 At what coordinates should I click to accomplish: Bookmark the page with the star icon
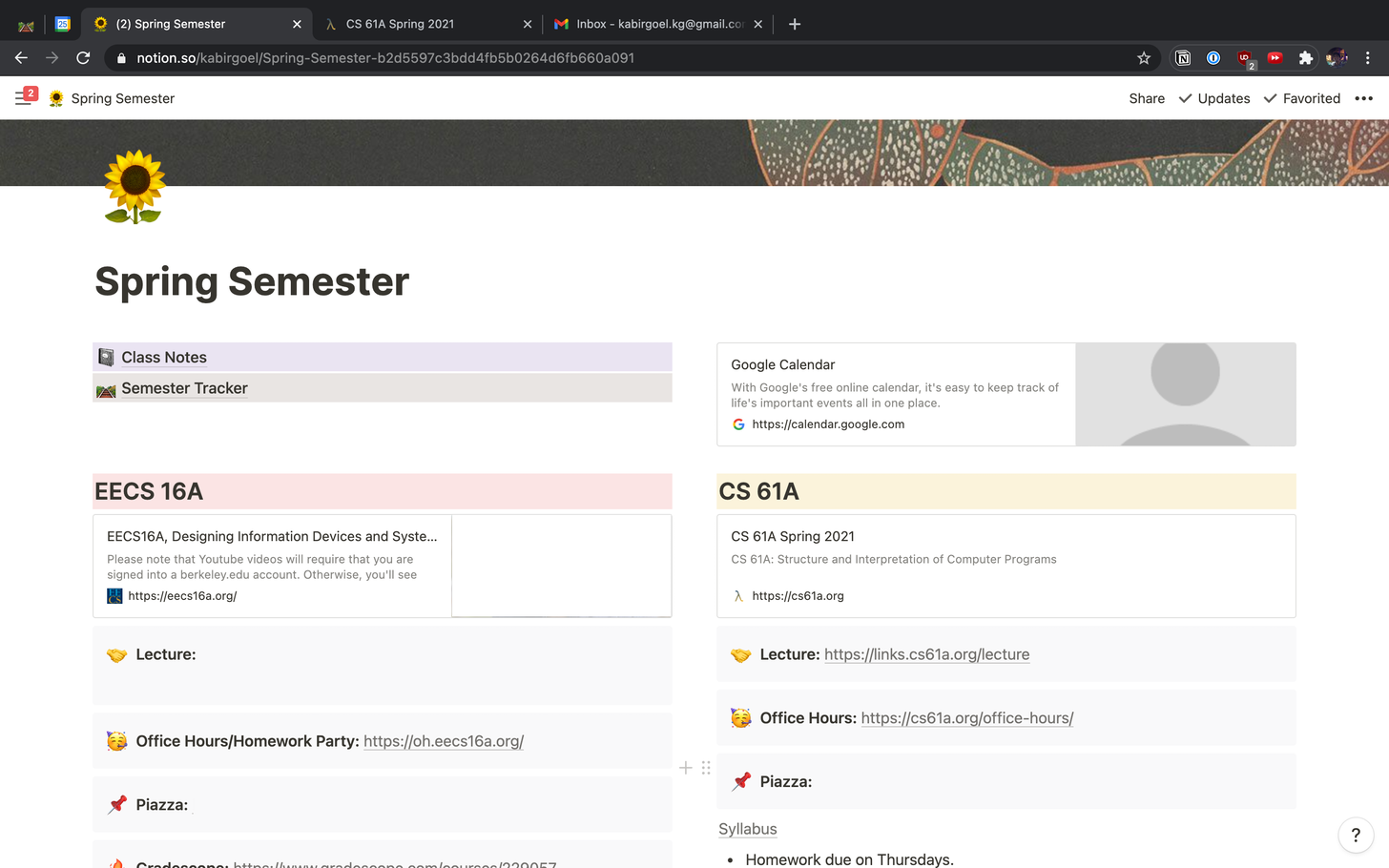[1144, 58]
